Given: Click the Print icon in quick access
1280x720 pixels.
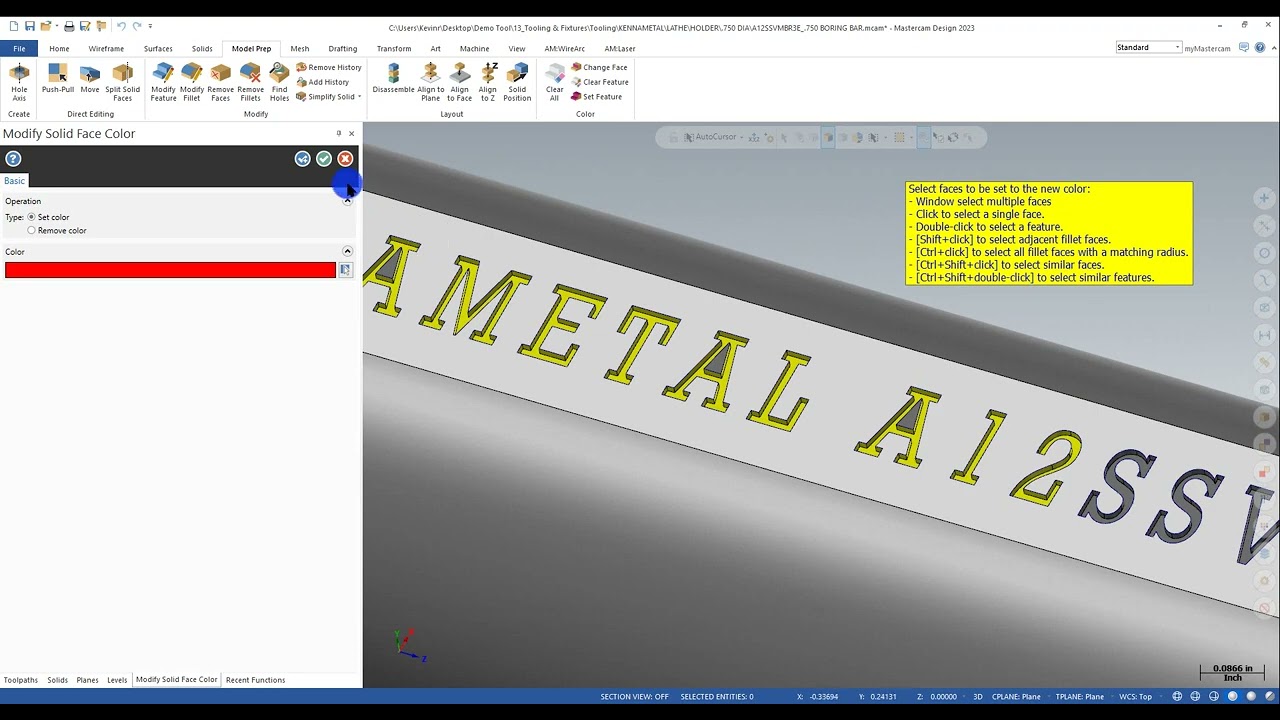Looking at the screenshot, I should tap(69, 26).
